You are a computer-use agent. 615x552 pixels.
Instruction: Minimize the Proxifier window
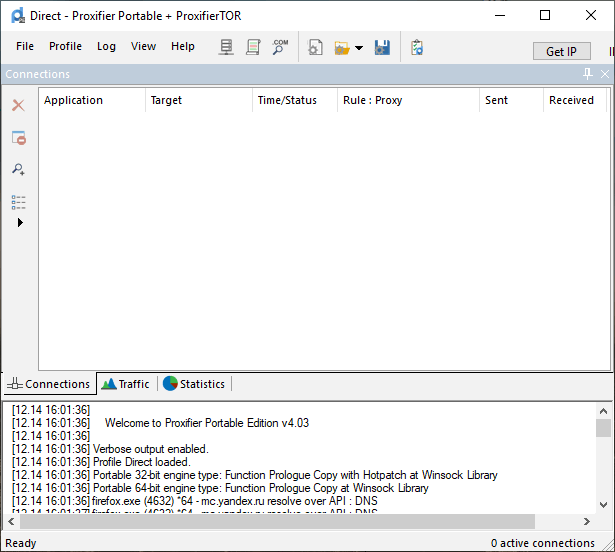(500, 16)
